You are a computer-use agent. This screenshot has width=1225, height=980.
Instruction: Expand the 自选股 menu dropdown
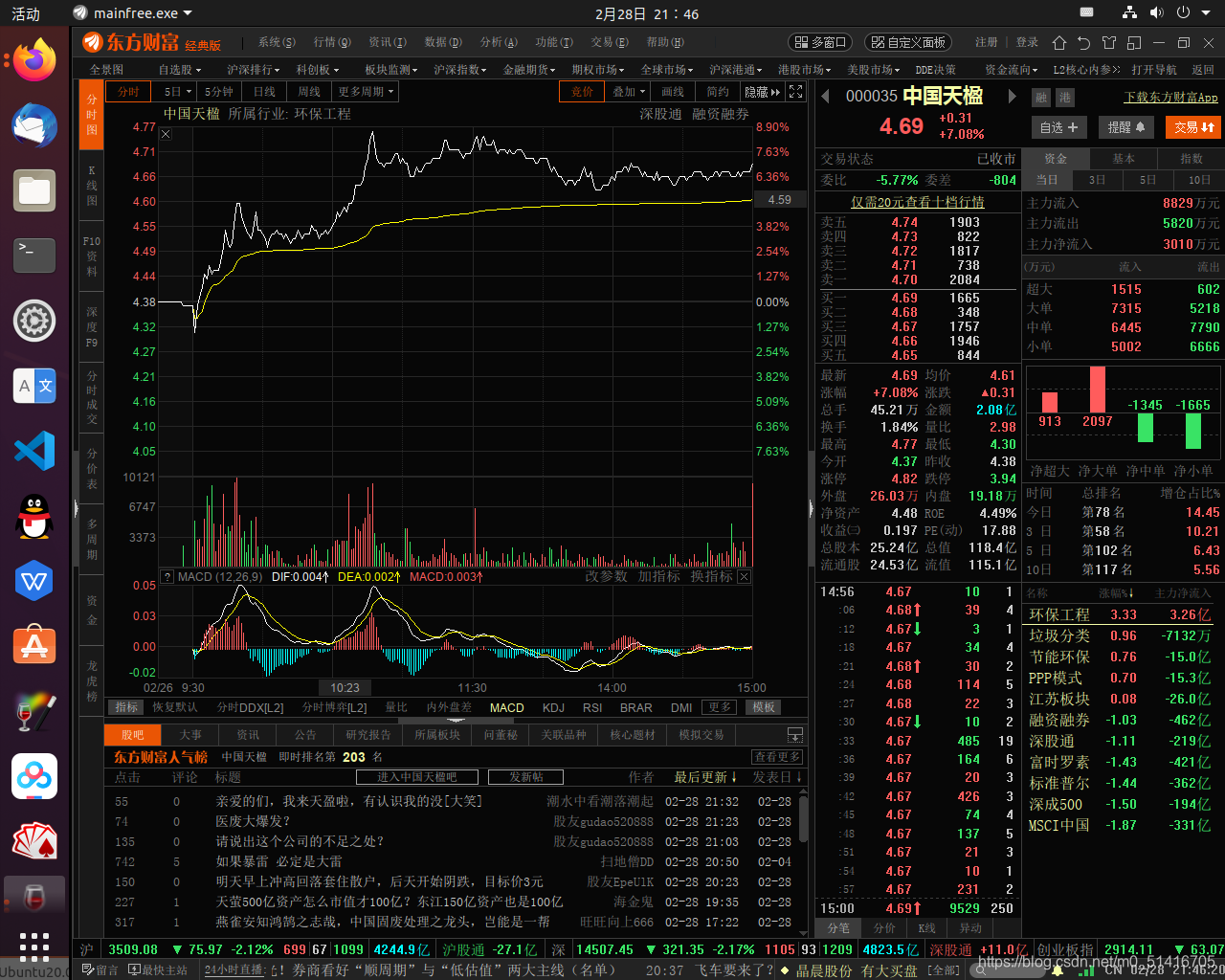pyautogui.click(x=180, y=70)
